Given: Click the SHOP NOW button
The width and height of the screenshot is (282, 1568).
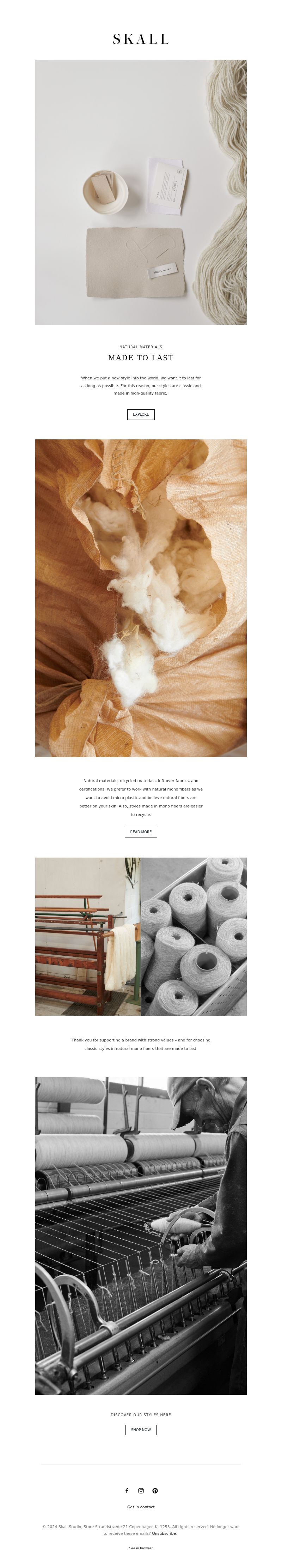Looking at the screenshot, I should coord(141,1430).
